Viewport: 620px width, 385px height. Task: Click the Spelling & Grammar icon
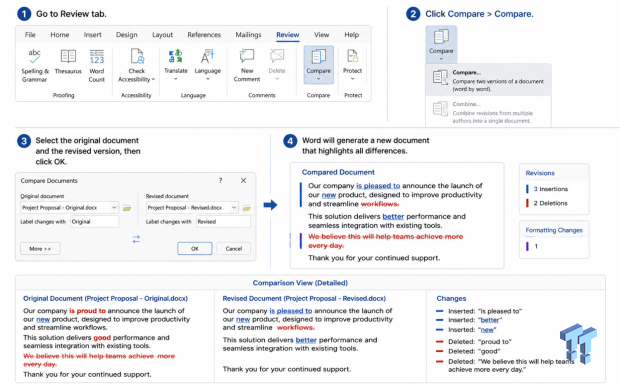tap(34, 56)
